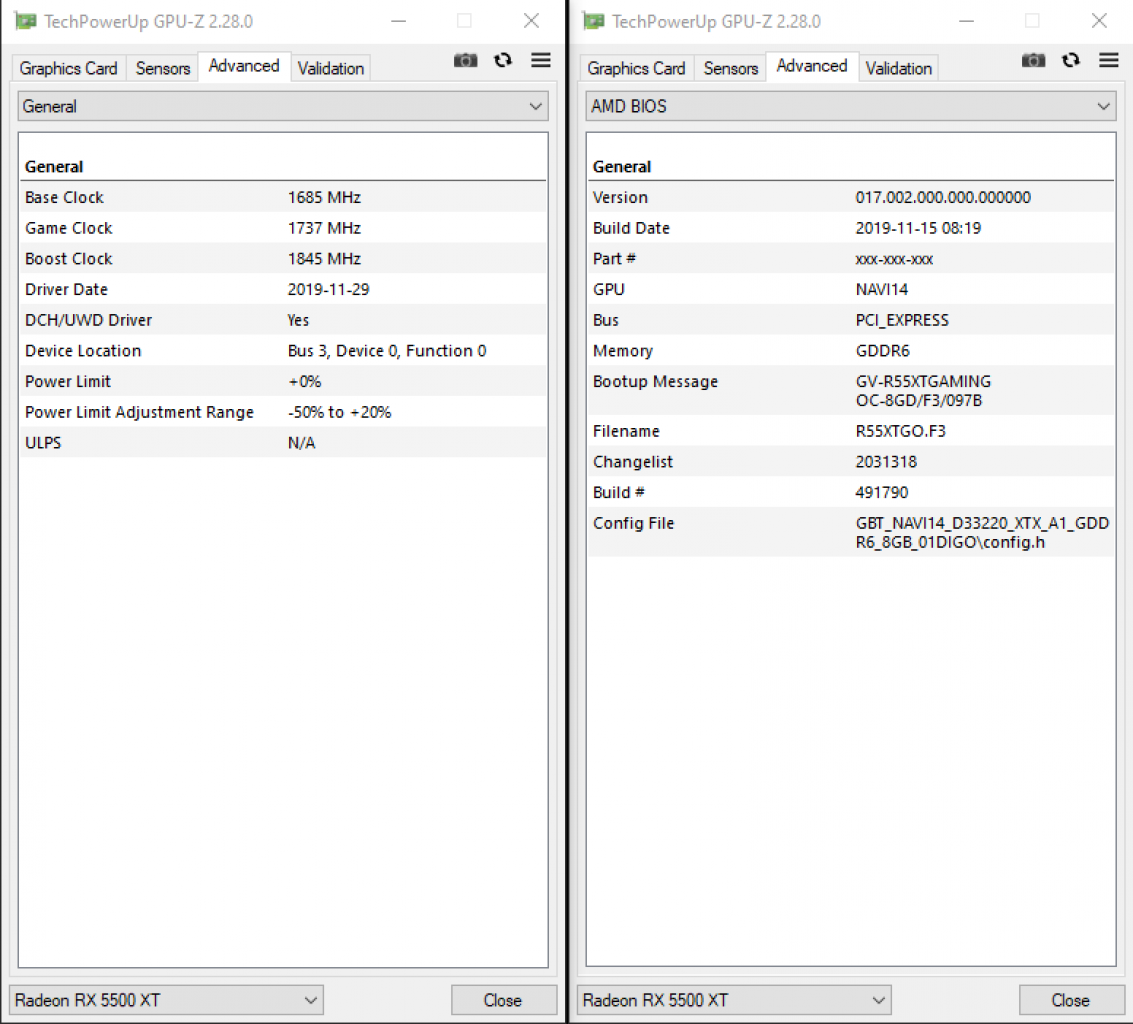The height and width of the screenshot is (1024, 1133).
Task: Select the NAVI14 GPU value
Action: tap(882, 290)
